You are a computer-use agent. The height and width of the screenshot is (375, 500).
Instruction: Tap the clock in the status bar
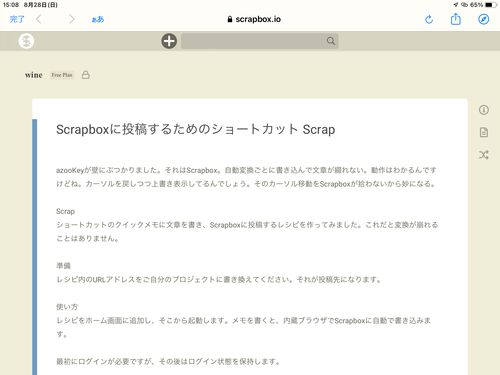click(11, 5)
